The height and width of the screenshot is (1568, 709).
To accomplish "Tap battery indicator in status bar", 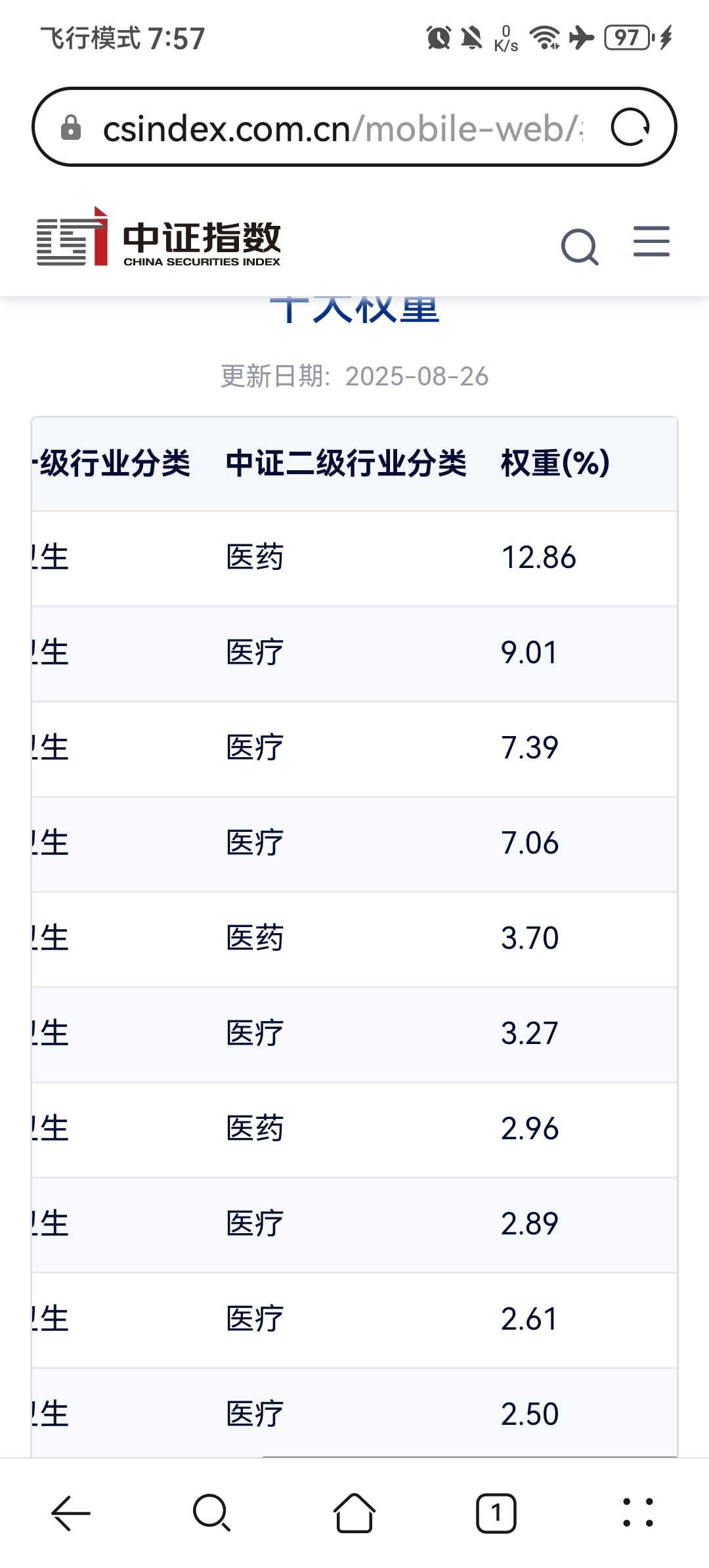I will point(628,37).
